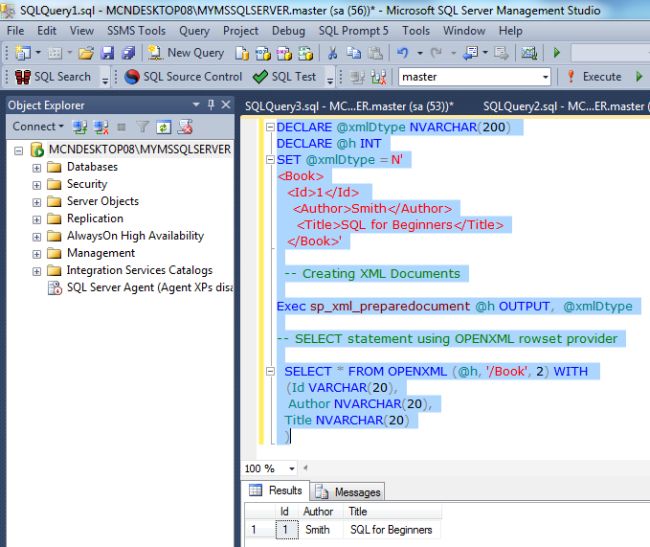Switch to the SQLQuery3.sql tab

[x=349, y=106]
